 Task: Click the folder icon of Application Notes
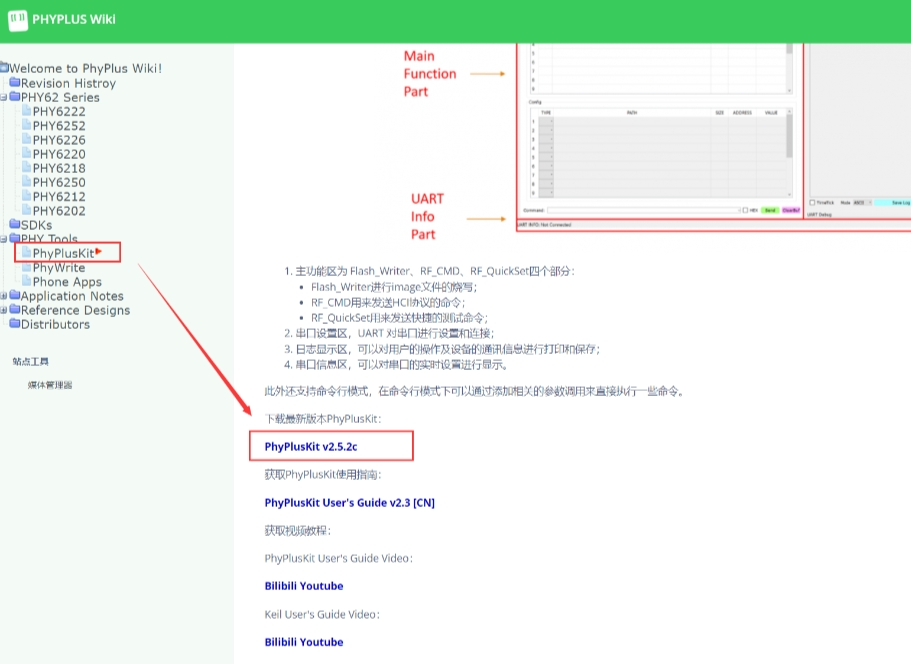15,295
